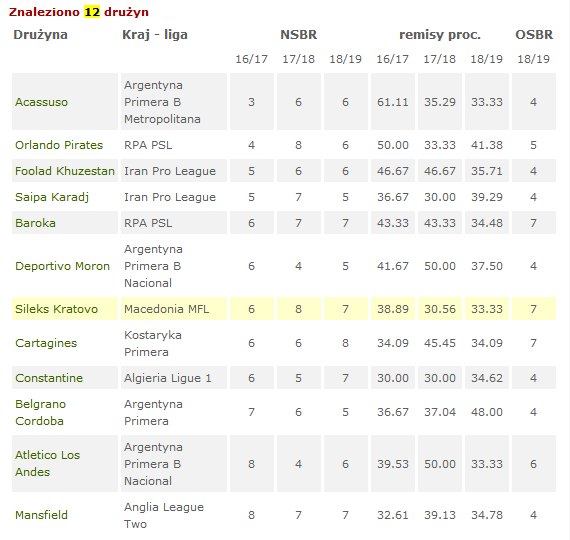The image size is (570, 540).
Task: Open the Orlando Pirates team link
Action: (59, 145)
